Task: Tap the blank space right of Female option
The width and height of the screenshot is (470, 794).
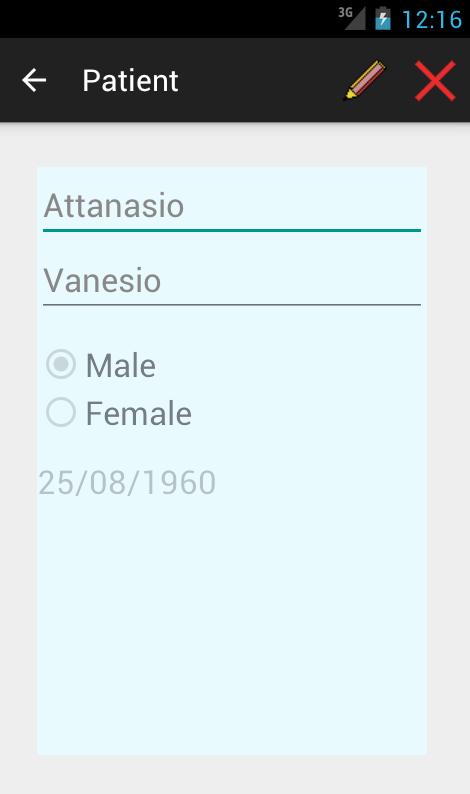Action: (x=309, y=412)
